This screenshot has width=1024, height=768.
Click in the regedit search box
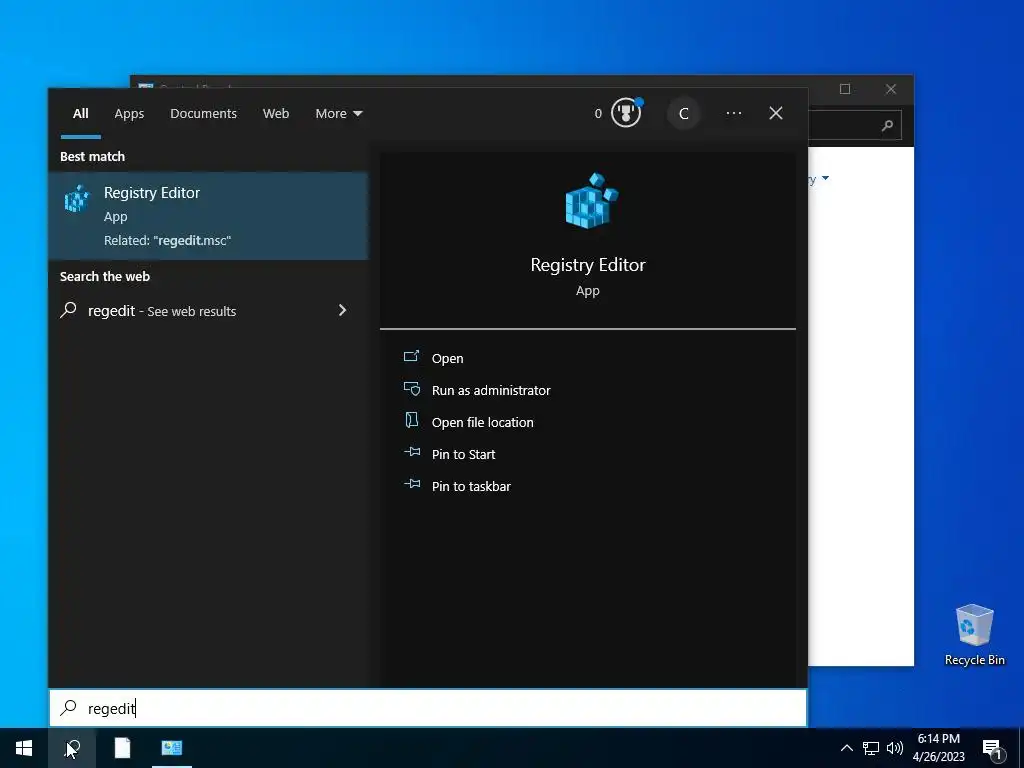[x=428, y=708]
